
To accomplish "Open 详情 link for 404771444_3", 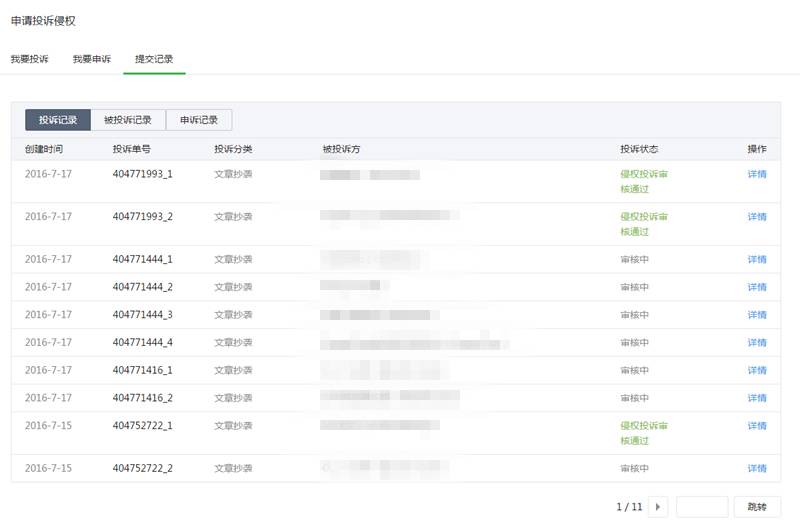I will (757, 315).
